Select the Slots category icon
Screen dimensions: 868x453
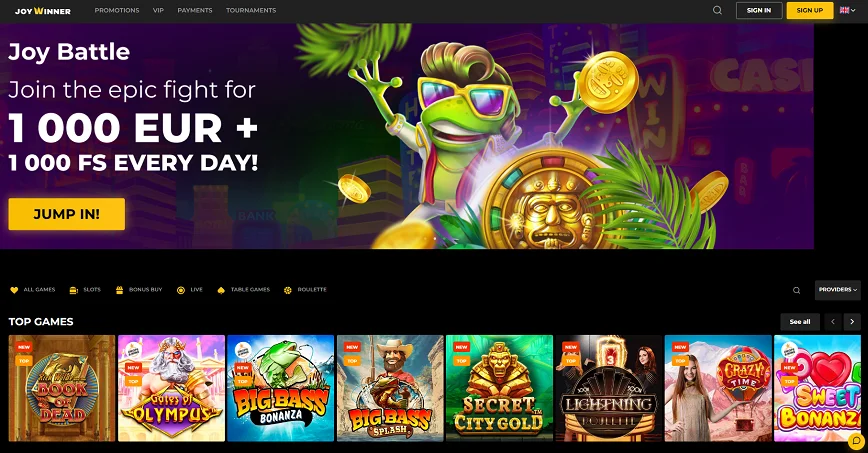point(74,290)
